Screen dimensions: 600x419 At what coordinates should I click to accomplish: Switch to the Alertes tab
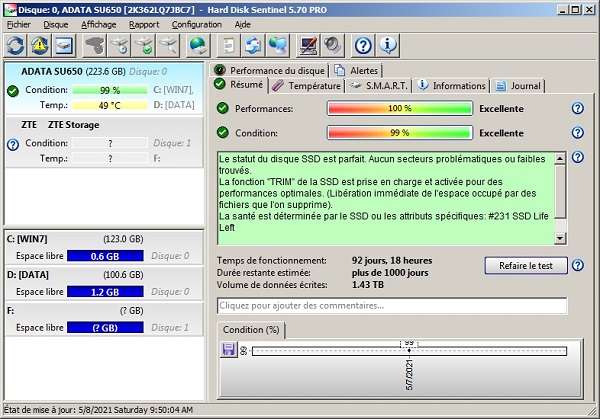356,70
